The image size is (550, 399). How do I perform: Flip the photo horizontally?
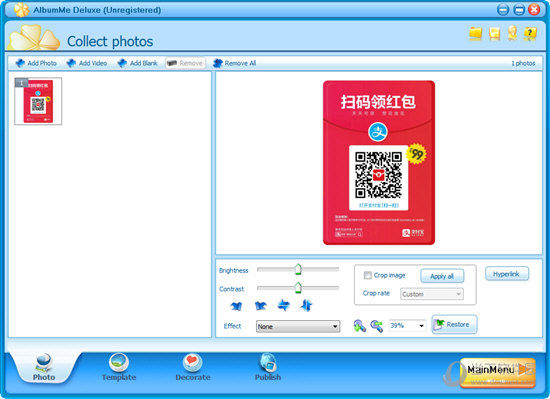283,305
